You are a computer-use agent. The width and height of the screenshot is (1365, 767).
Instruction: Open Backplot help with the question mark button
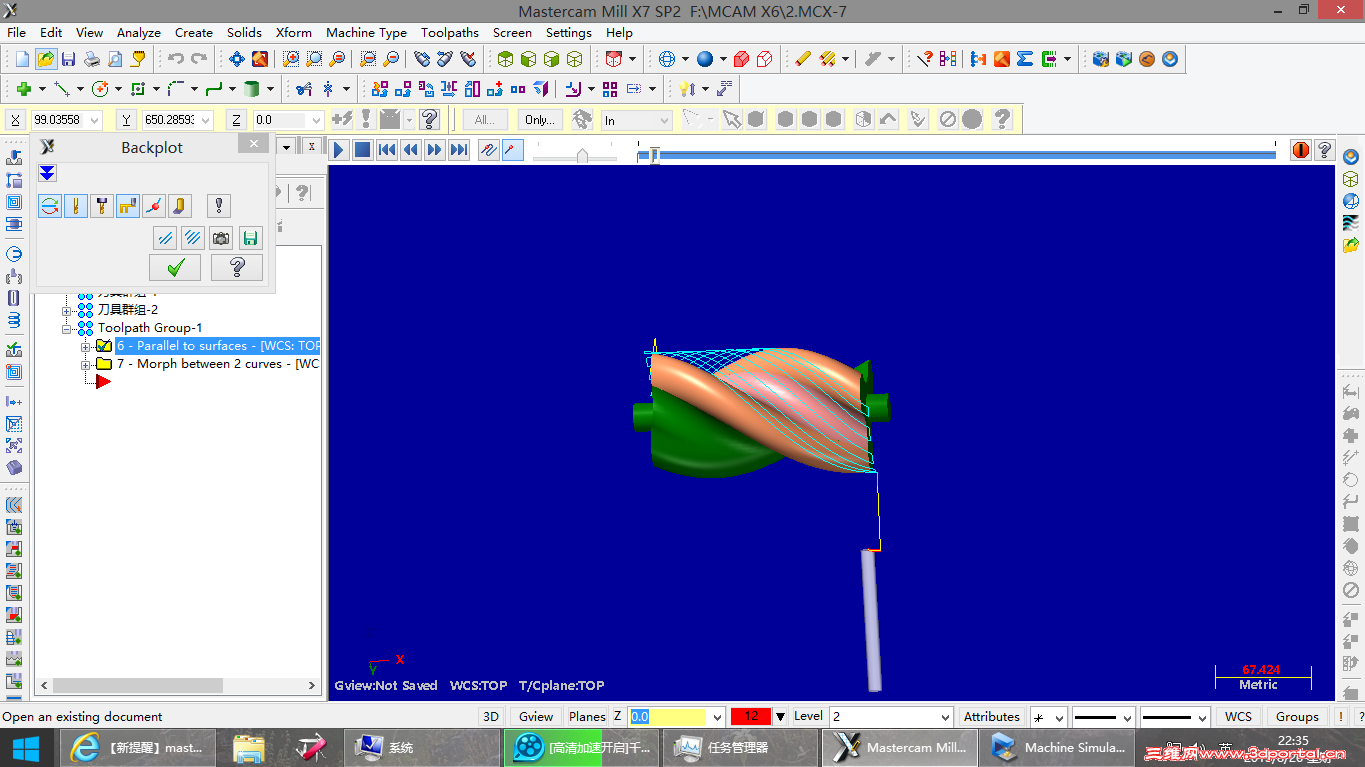(237, 267)
